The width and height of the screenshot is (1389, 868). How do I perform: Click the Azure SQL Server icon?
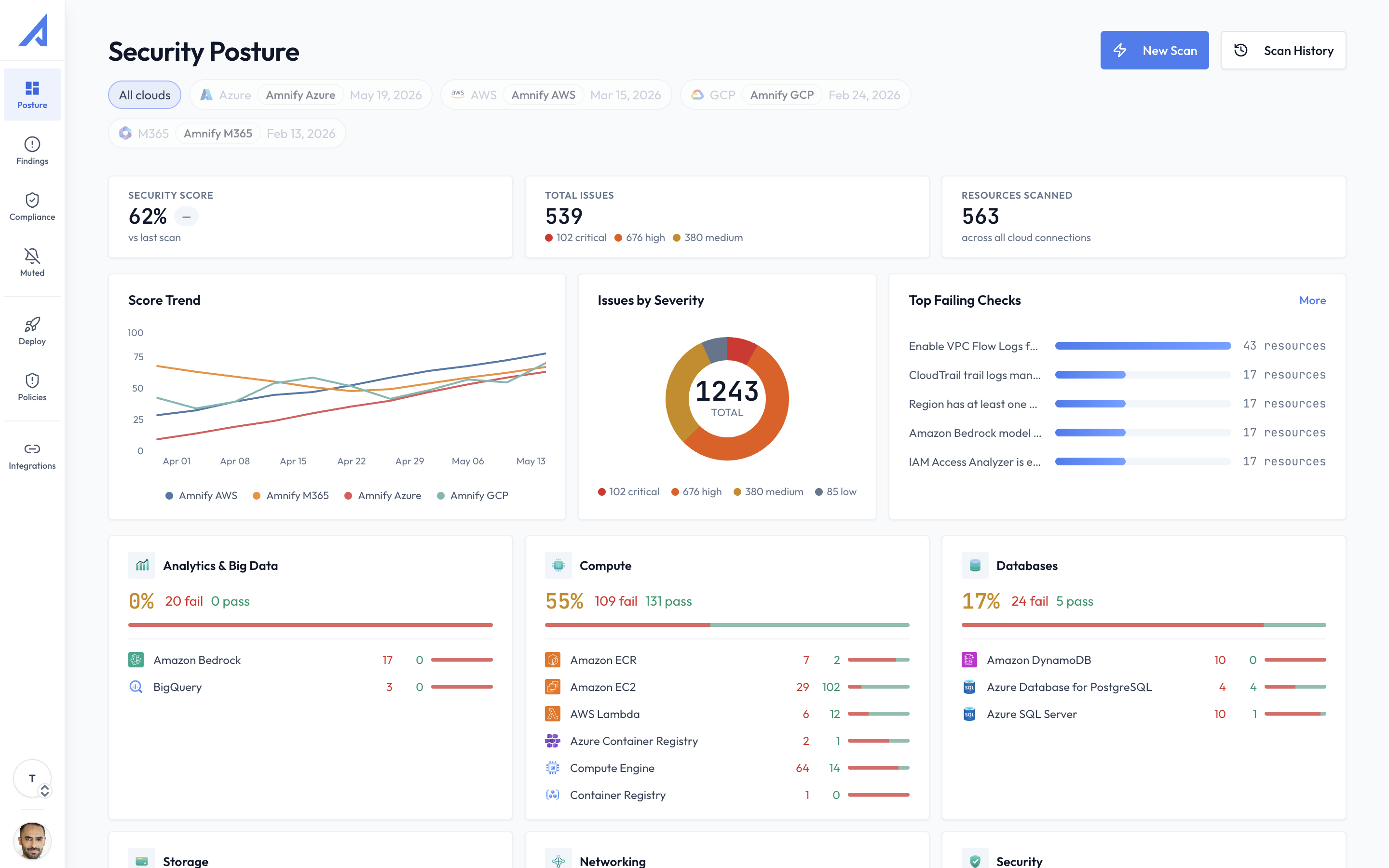click(969, 714)
